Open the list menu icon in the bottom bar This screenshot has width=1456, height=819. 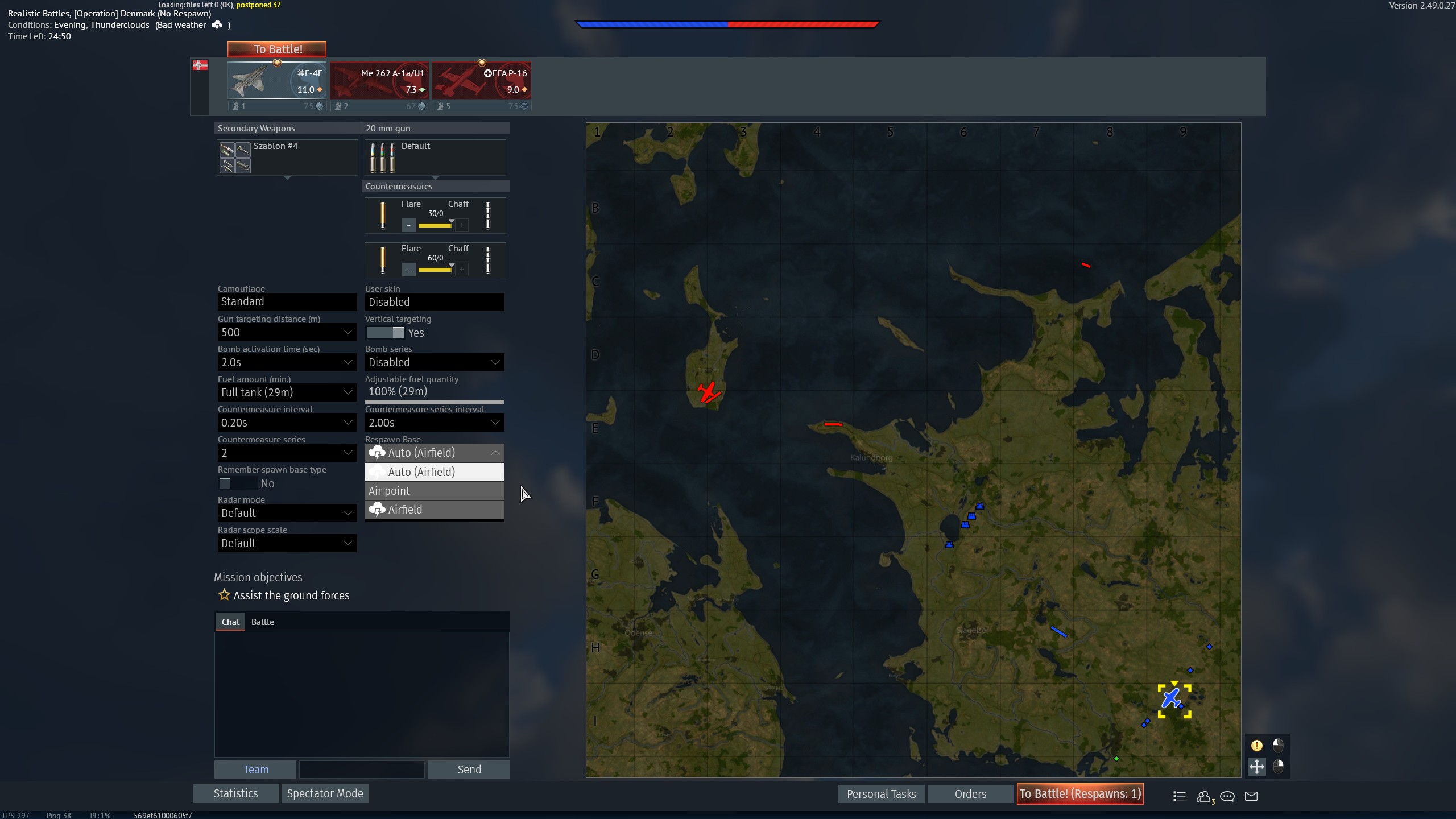[x=1179, y=796]
